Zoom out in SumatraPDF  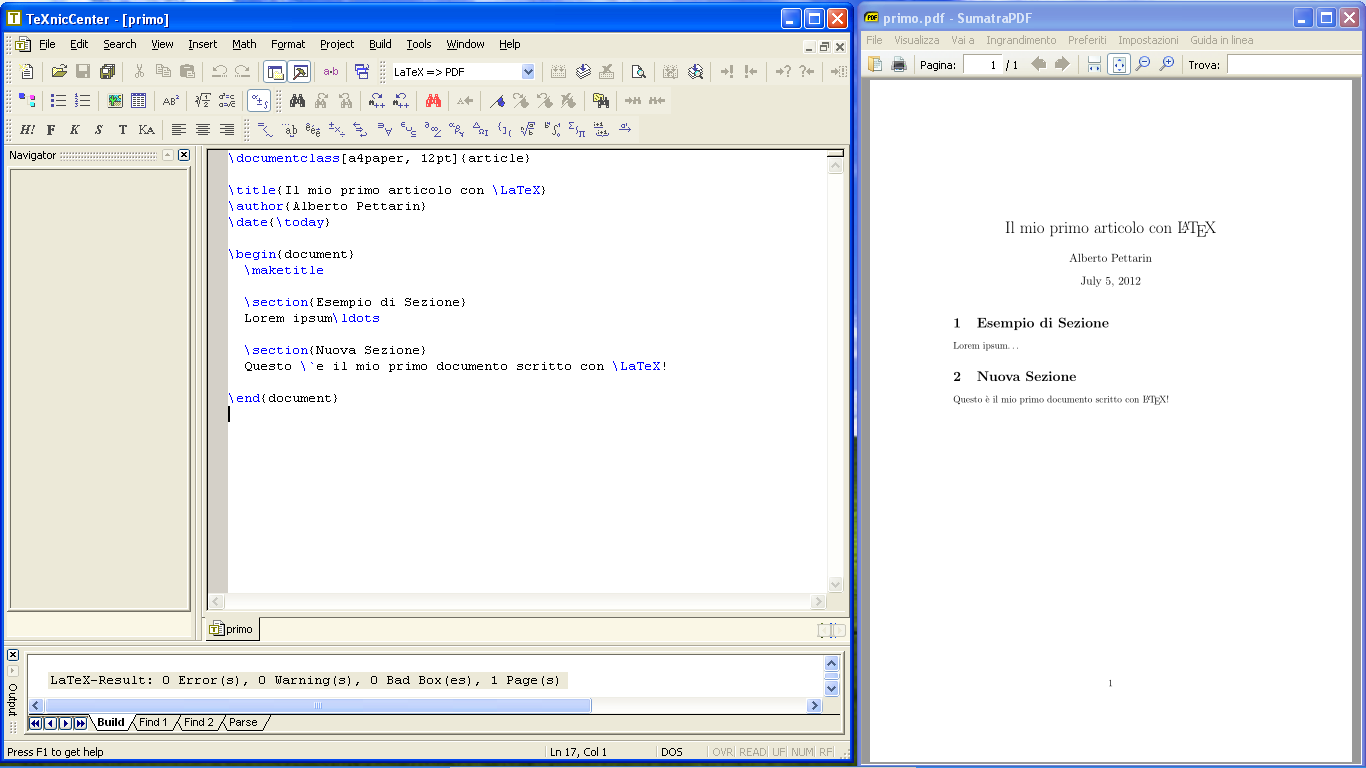tap(1142, 64)
